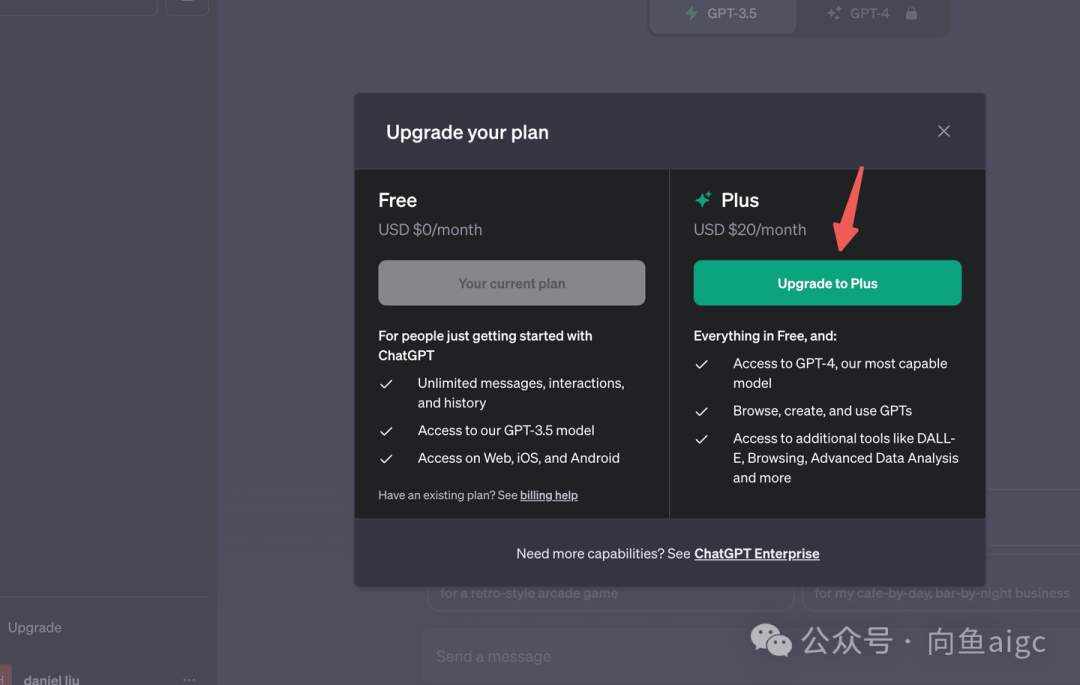
Task: Focus the Send a message input field
Action: tap(580, 657)
